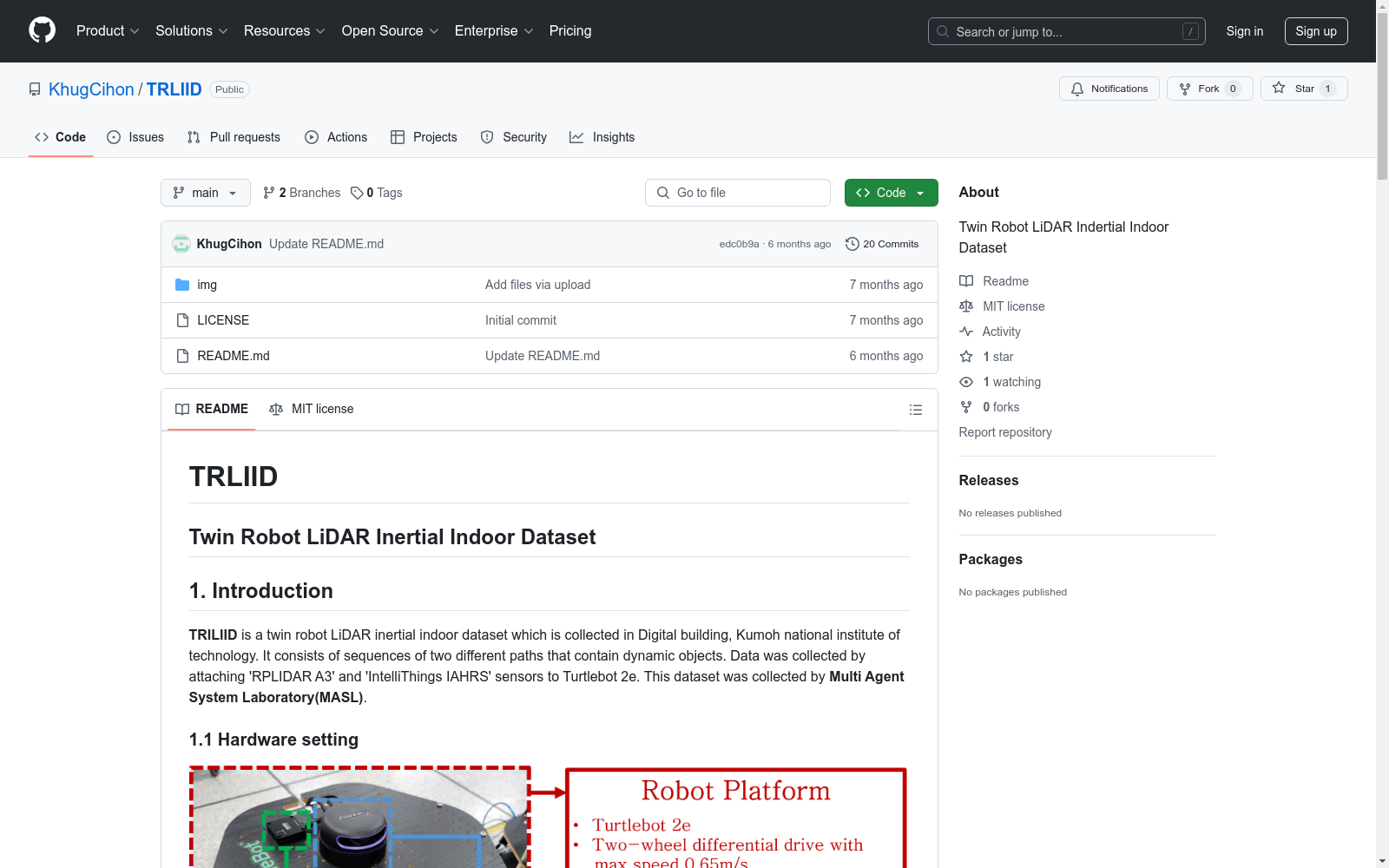This screenshot has width=1389, height=868.
Task: Go to the Pricing page
Action: coord(570,30)
